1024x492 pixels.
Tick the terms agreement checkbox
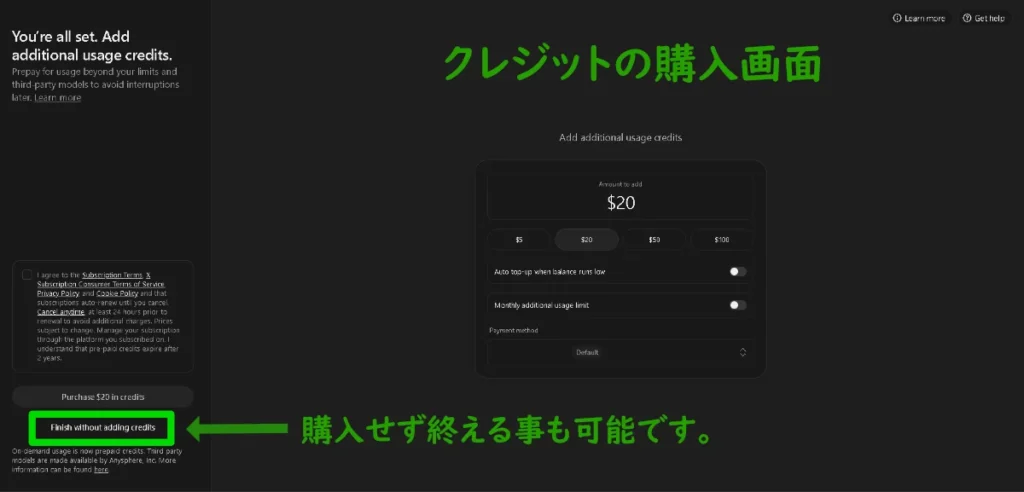[27, 275]
